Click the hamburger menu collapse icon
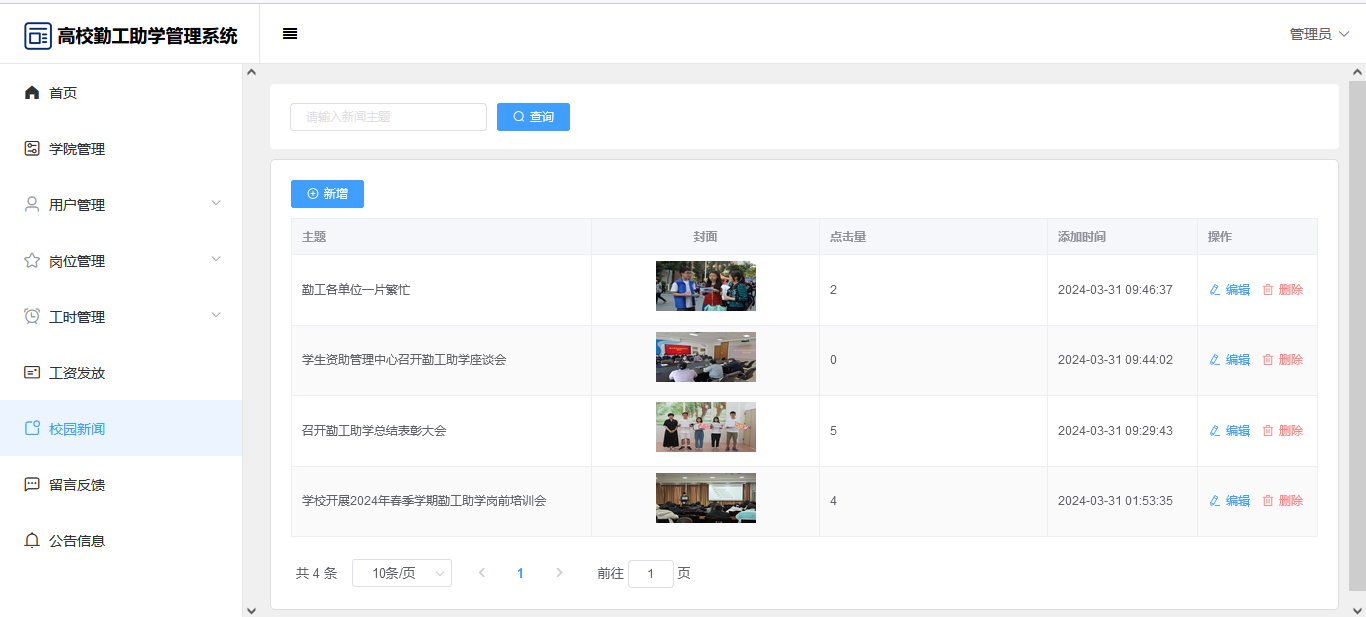 pyautogui.click(x=290, y=34)
